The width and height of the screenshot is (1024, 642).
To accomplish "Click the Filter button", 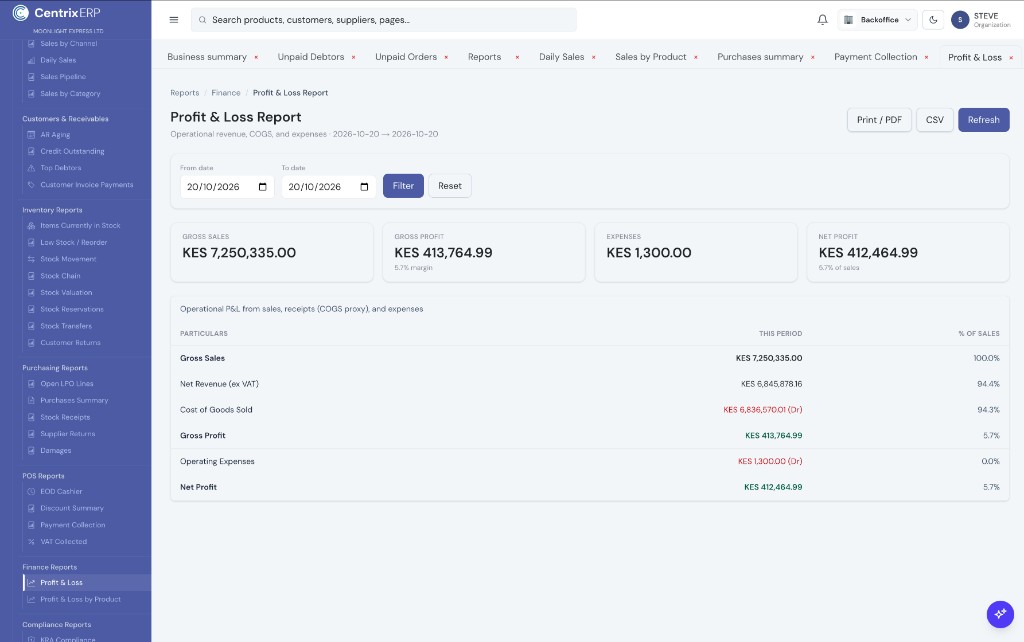I will point(403,185).
